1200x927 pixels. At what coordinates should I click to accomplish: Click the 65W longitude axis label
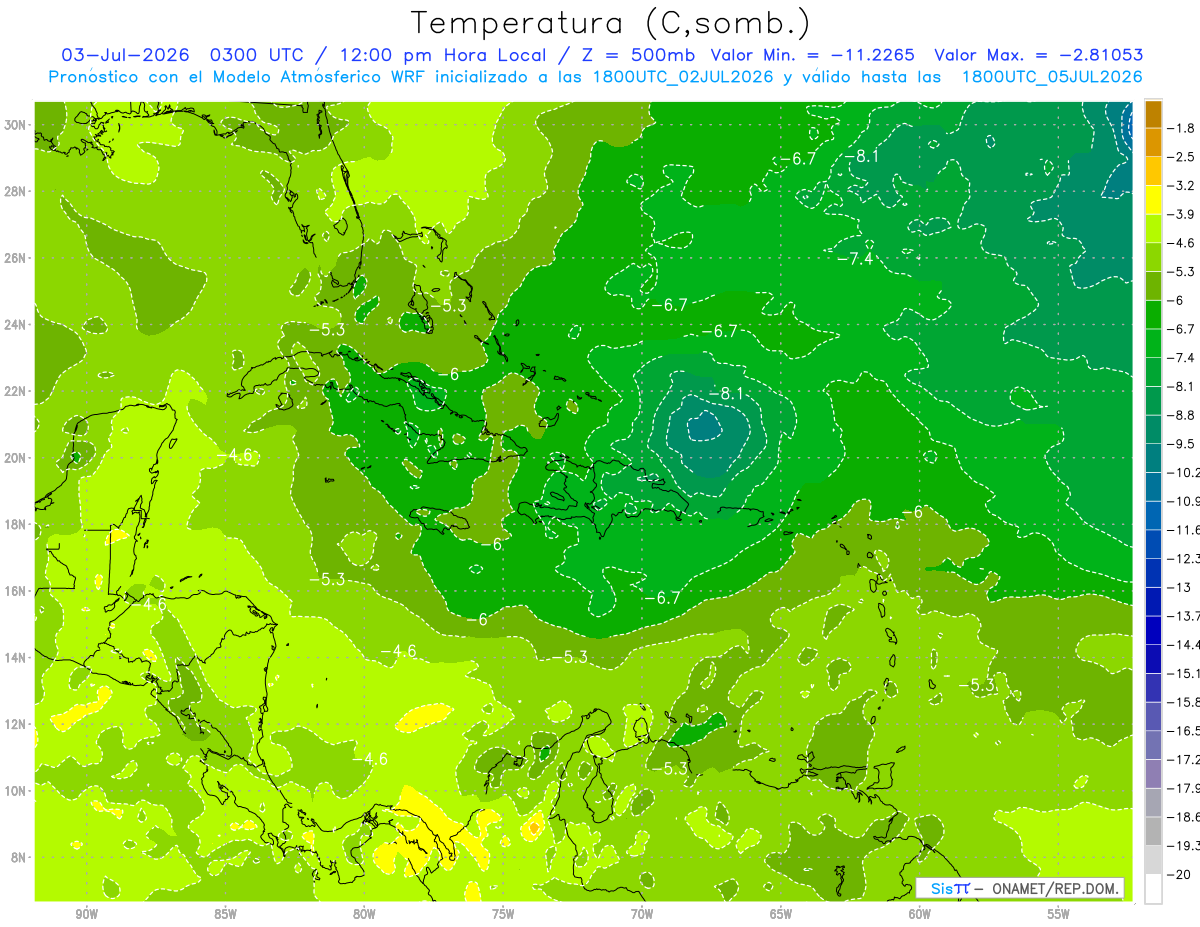pos(781,914)
